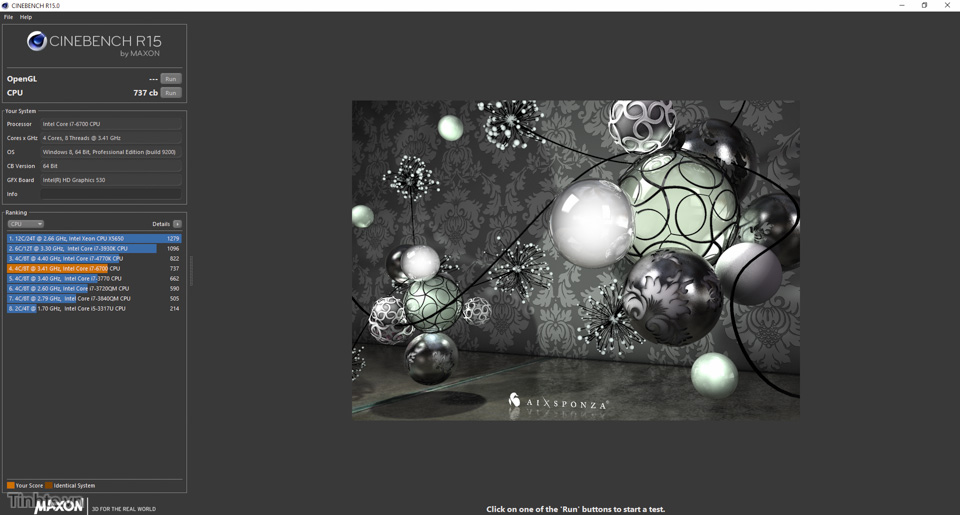Open the CPU ranking type dropdown
Screen dimensions: 960x515
25,224
